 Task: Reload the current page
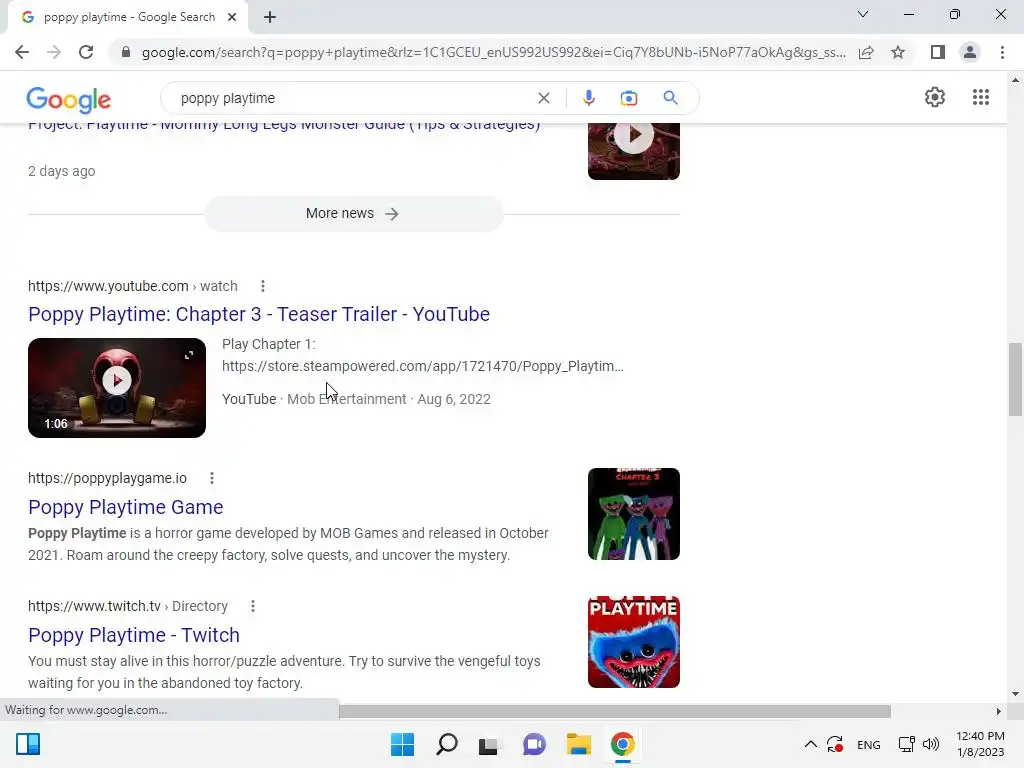[x=86, y=52]
